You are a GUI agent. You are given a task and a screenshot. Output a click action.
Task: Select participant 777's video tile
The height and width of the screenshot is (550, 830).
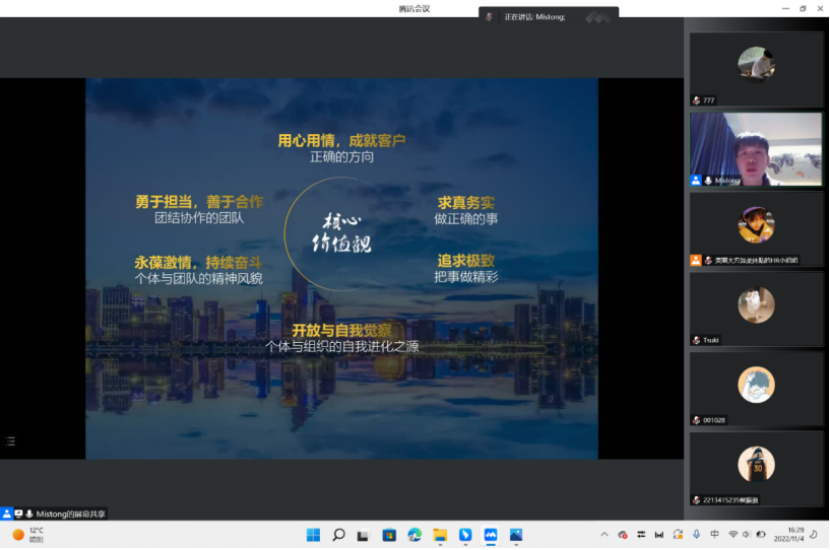(x=756, y=68)
